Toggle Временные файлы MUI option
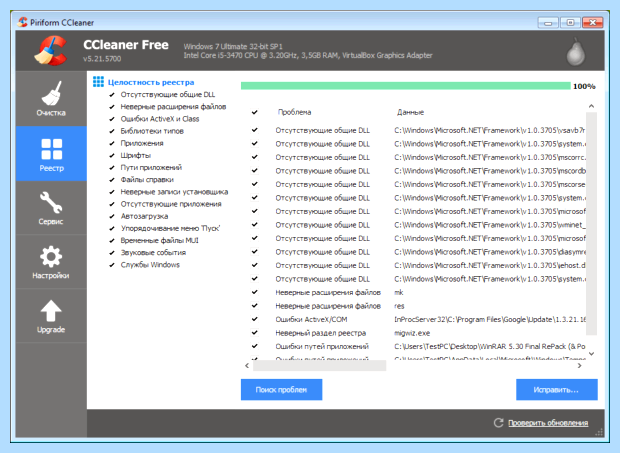The image size is (620, 453). (112, 240)
